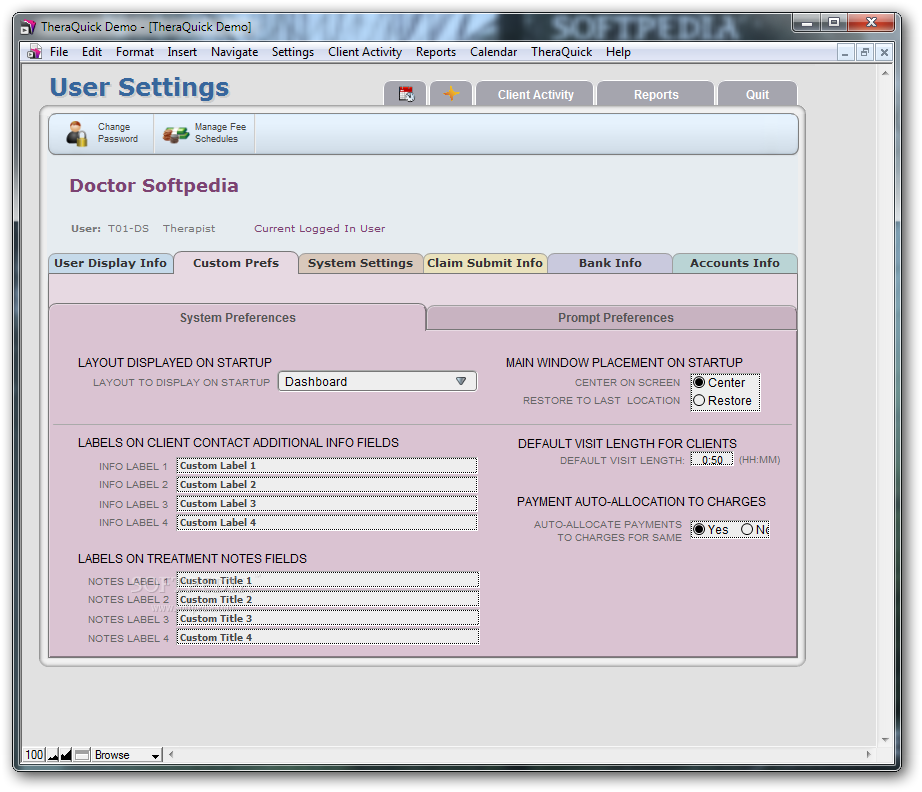922x792 pixels.
Task: Click the Reports top button
Action: coord(656,94)
